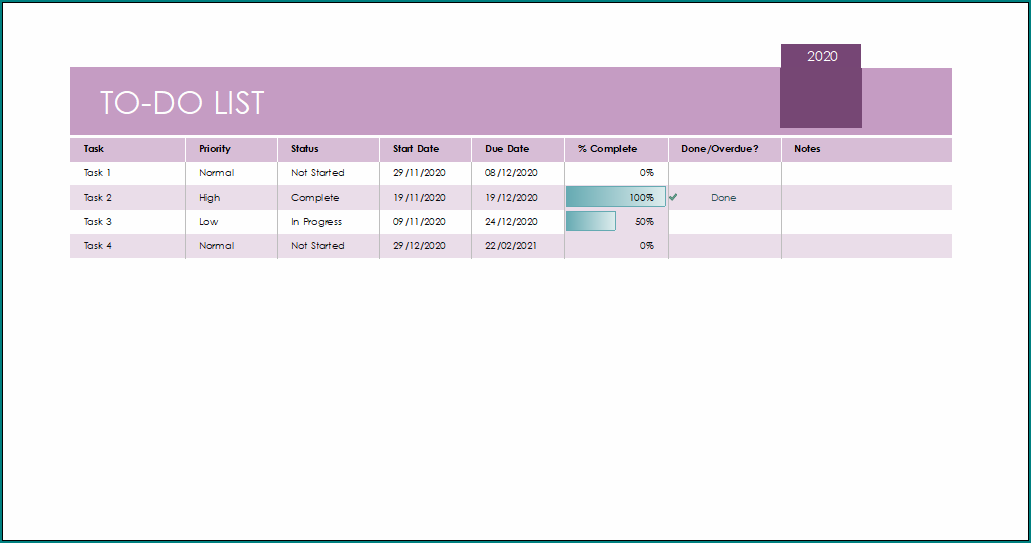
Task: Click the 09/11/2020 start date cell
Action: [419, 222]
